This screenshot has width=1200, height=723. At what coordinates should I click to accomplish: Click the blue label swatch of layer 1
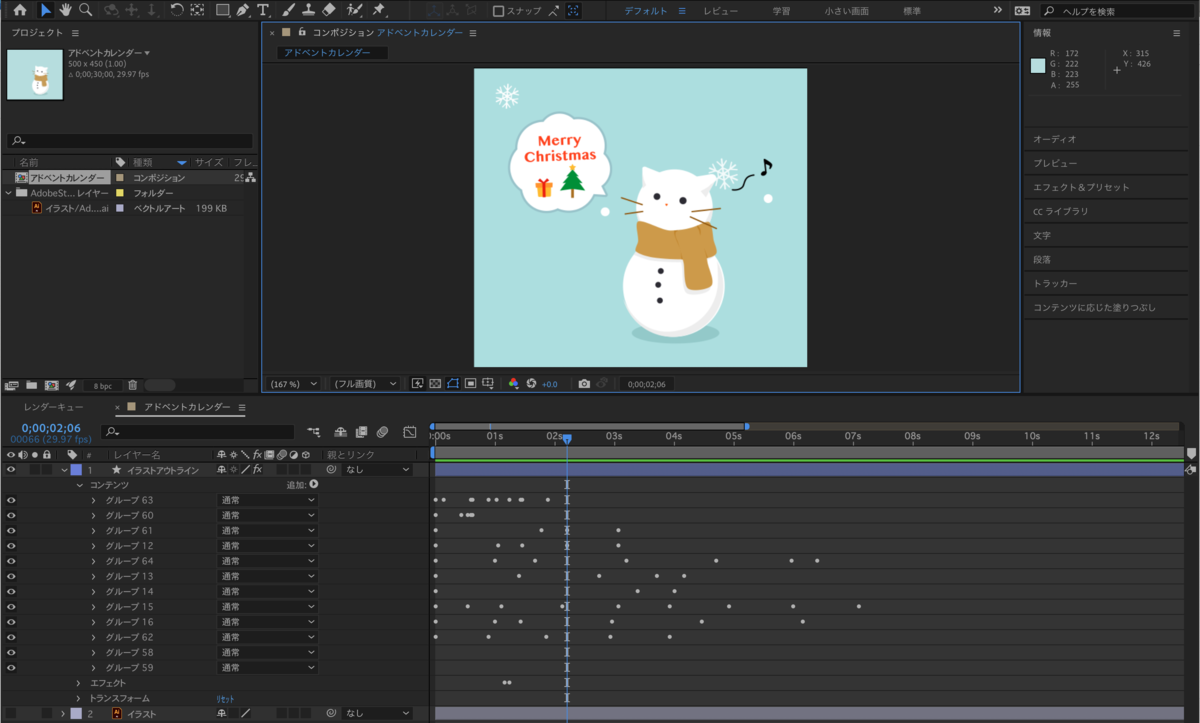tap(76, 469)
